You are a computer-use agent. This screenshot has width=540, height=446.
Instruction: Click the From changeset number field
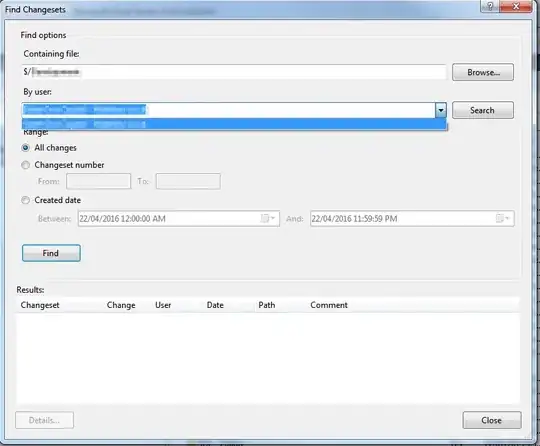98,181
